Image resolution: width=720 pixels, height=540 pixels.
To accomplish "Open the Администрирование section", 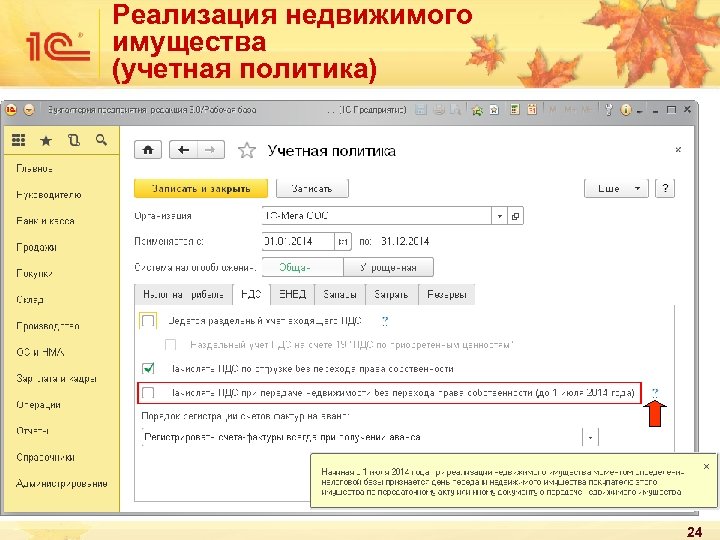I will point(62,484).
